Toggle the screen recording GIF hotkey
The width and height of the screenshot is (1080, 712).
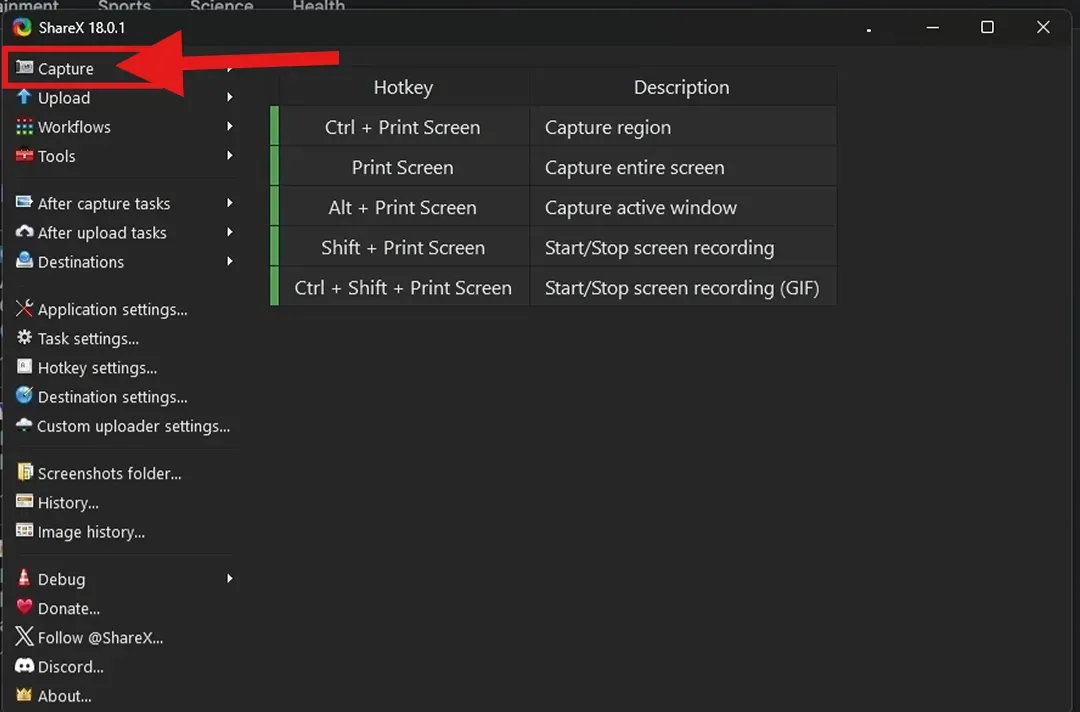(275, 287)
